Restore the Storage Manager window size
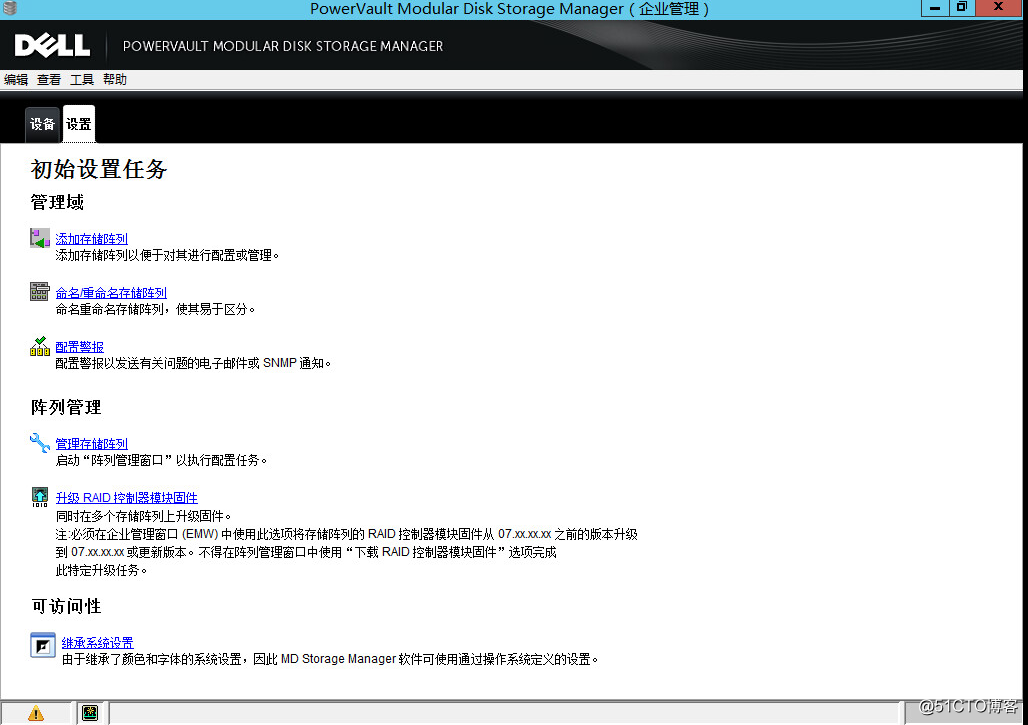Image resolution: width=1028 pixels, height=725 pixels. click(x=962, y=8)
